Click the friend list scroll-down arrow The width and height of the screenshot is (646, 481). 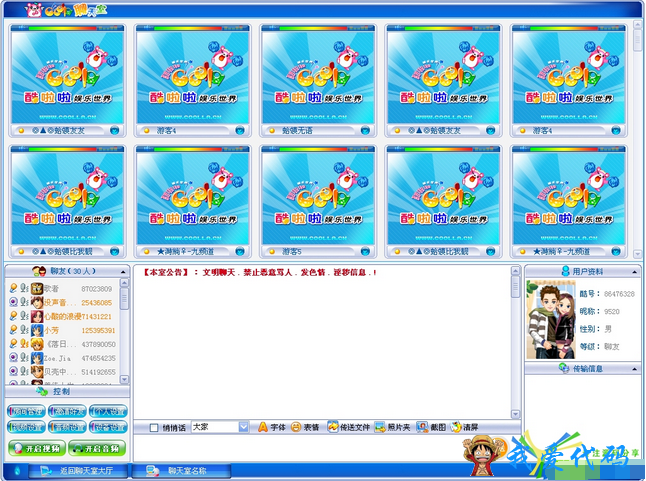[x=124, y=379]
